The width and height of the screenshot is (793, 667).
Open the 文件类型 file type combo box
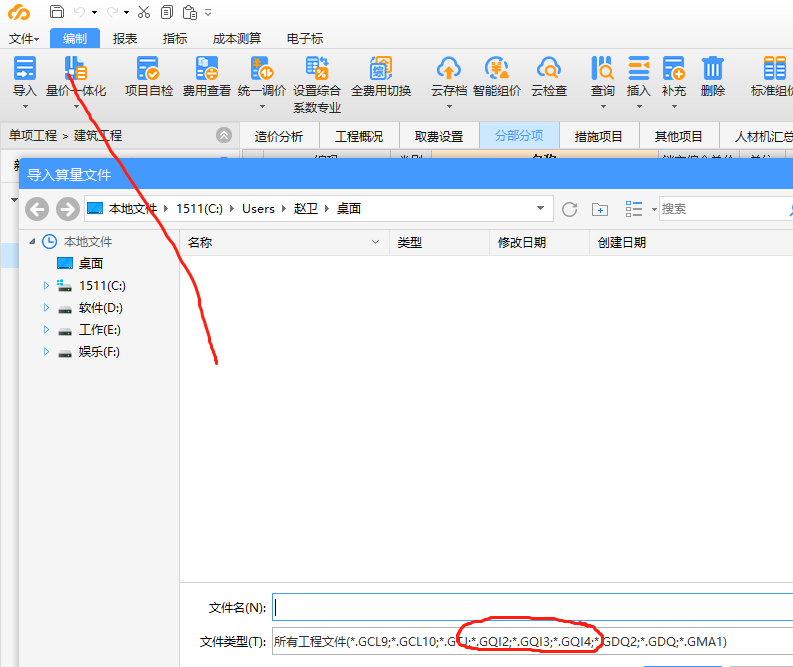532,641
